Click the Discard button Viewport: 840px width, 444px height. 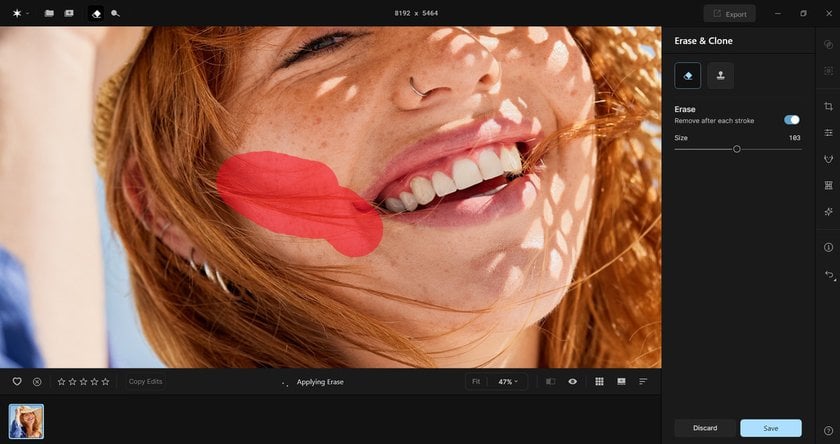pyautogui.click(x=704, y=428)
